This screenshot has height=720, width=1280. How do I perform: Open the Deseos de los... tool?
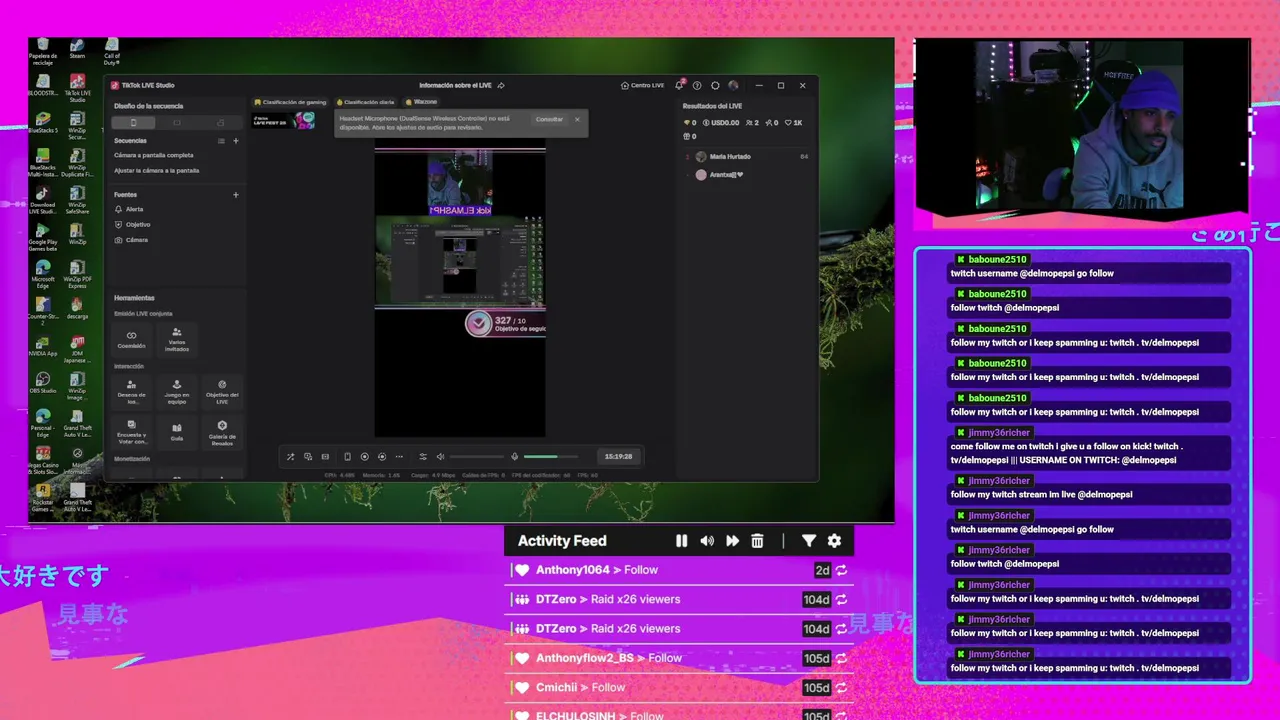(131, 391)
